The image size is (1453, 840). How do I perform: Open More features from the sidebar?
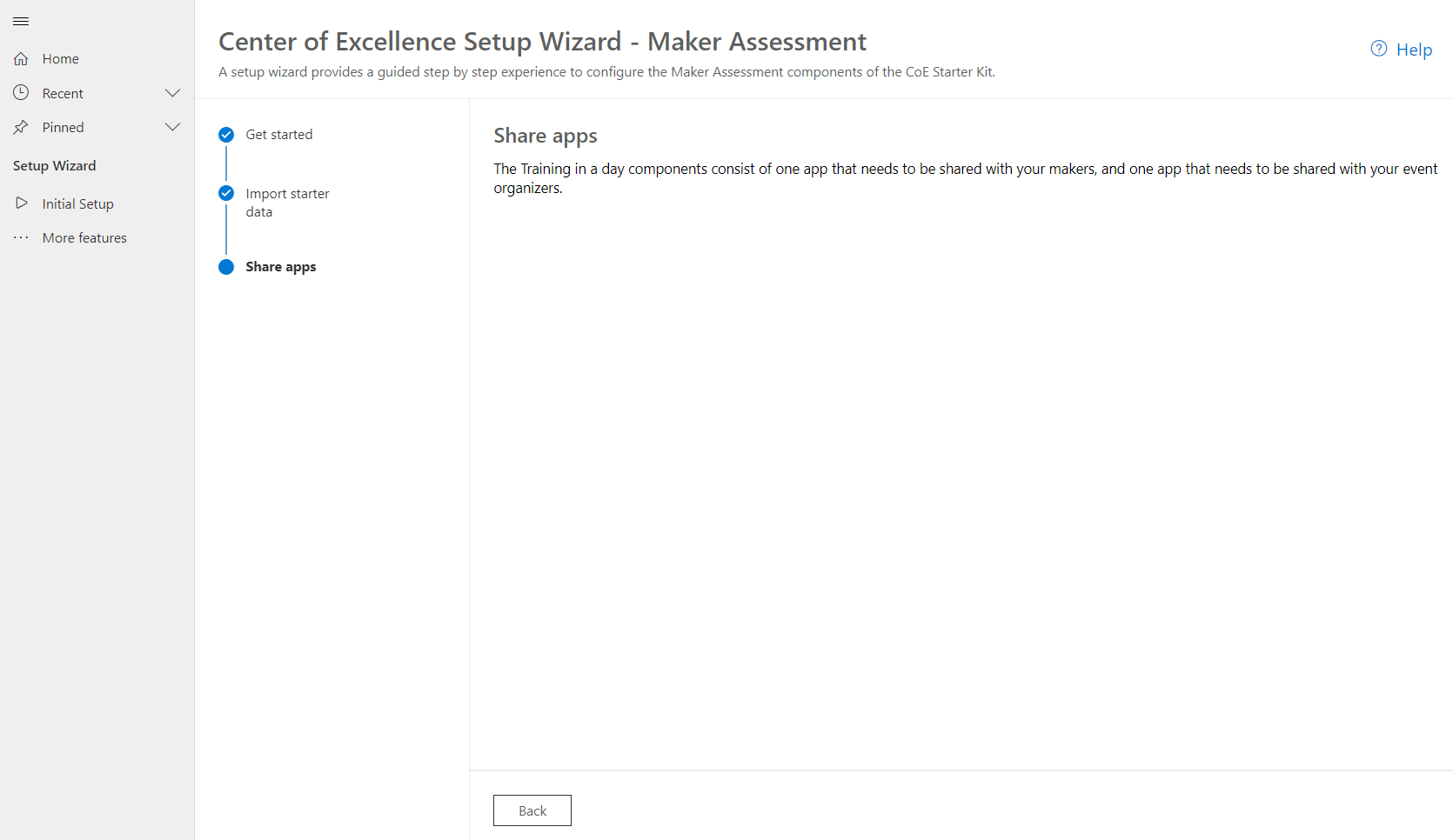84,237
